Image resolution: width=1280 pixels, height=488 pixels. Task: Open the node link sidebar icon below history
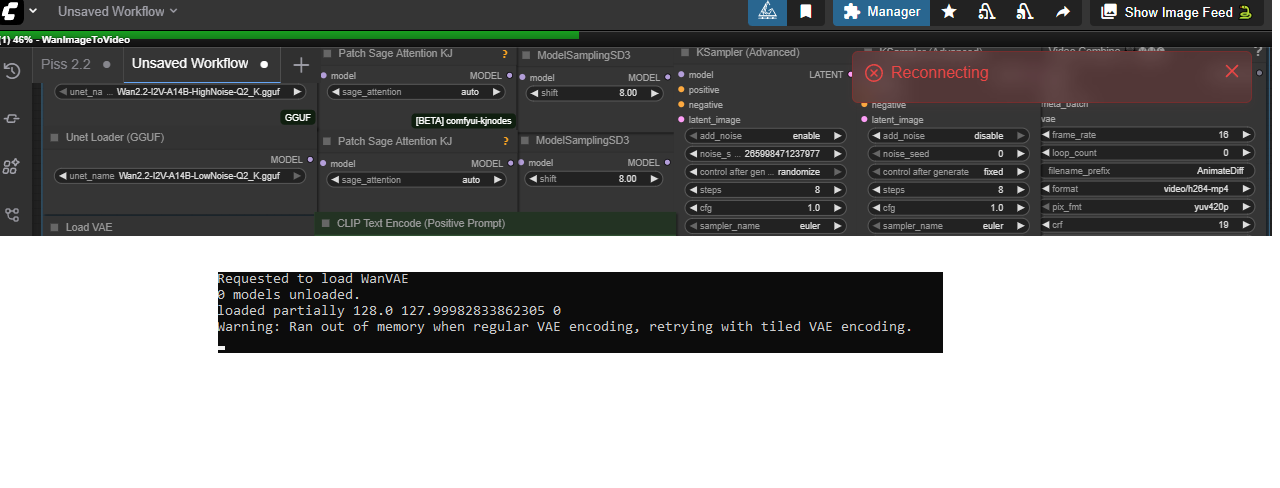coord(12,118)
